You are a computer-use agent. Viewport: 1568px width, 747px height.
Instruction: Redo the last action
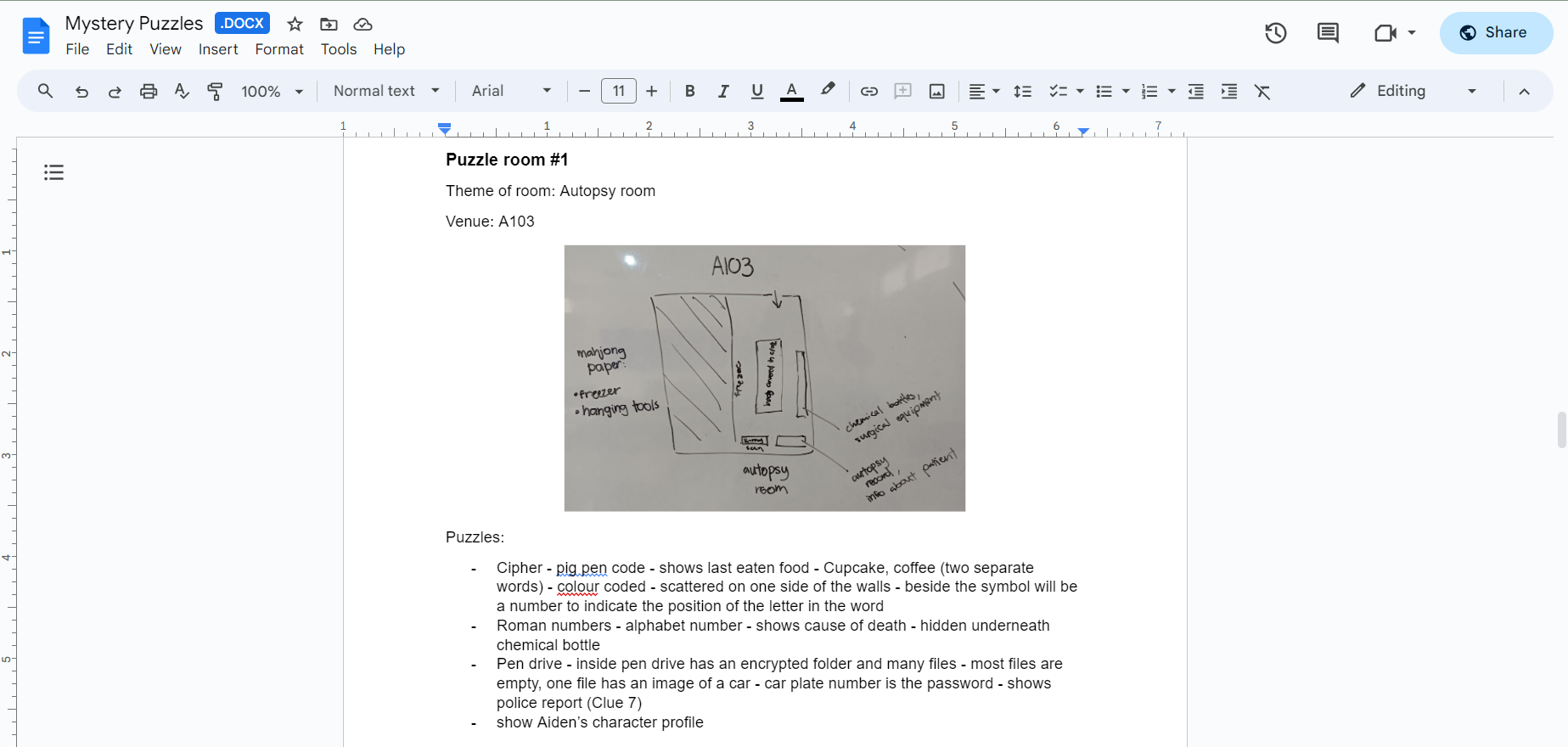[115, 91]
